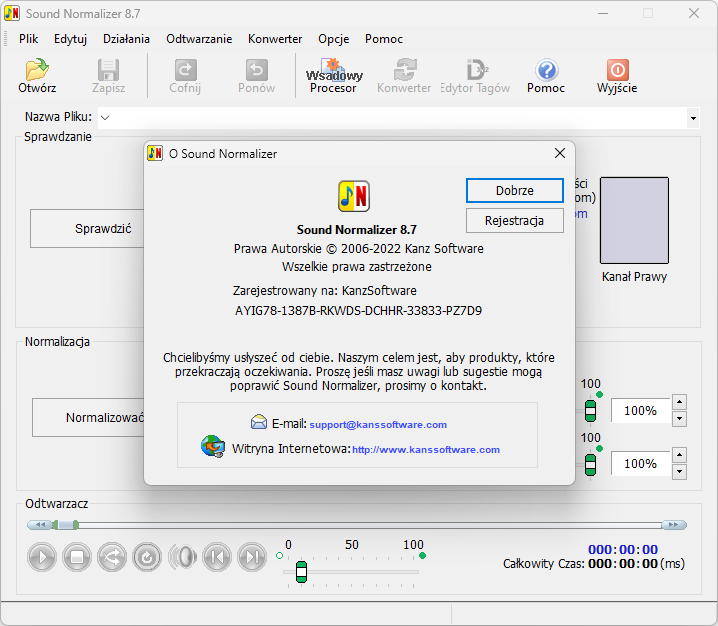Click the blue 000:00:00 position counter
Viewport: 718px width, 626px height.
click(623, 549)
